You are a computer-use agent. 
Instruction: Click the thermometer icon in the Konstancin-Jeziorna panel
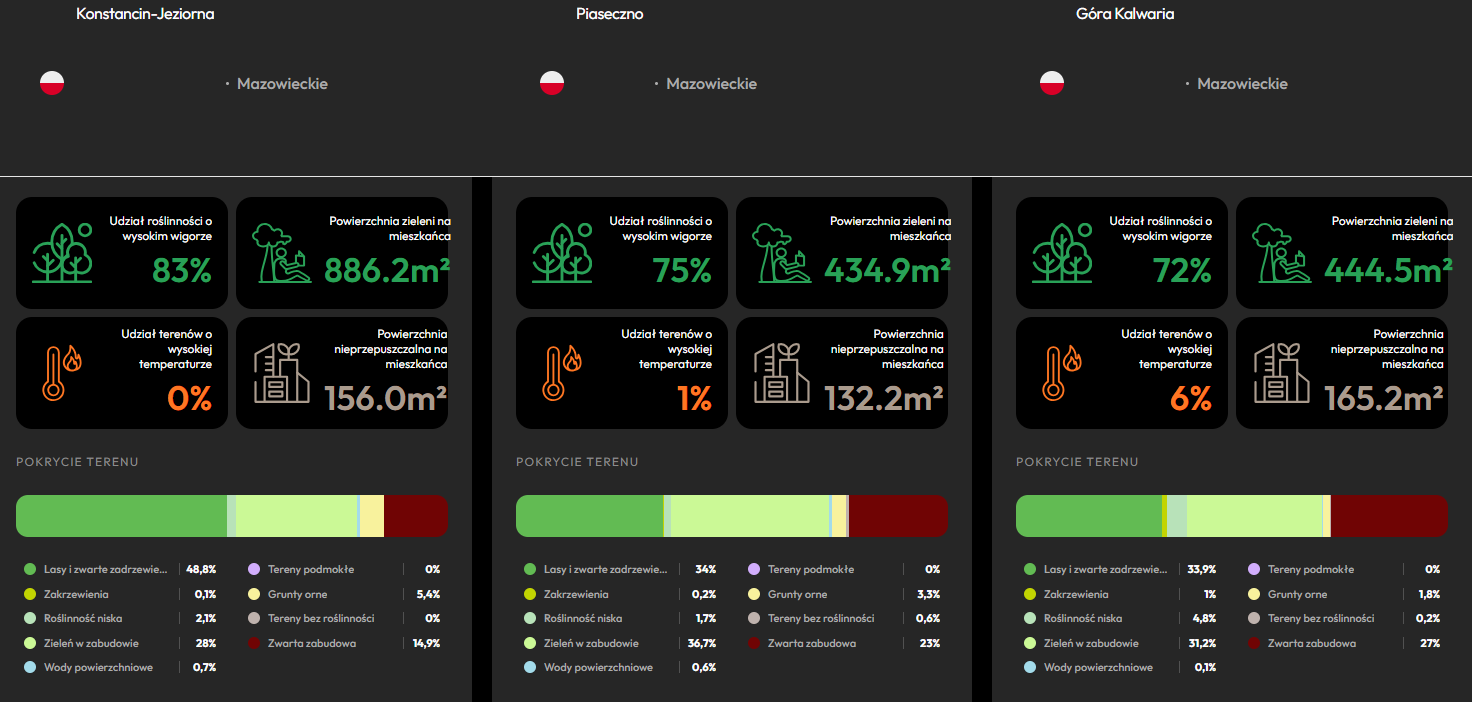(63, 373)
